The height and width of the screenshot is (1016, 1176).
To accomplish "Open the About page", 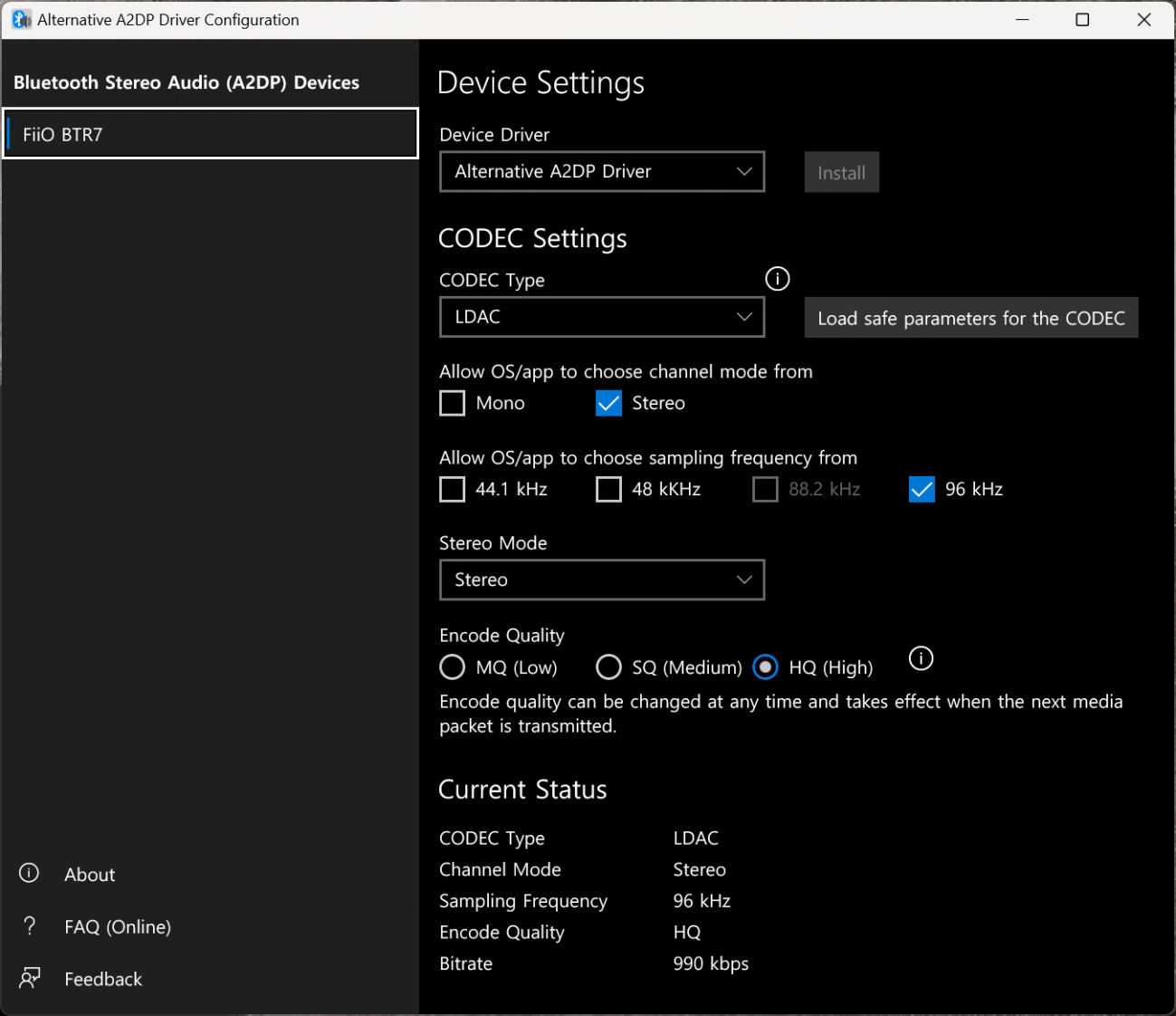I will click(x=90, y=875).
